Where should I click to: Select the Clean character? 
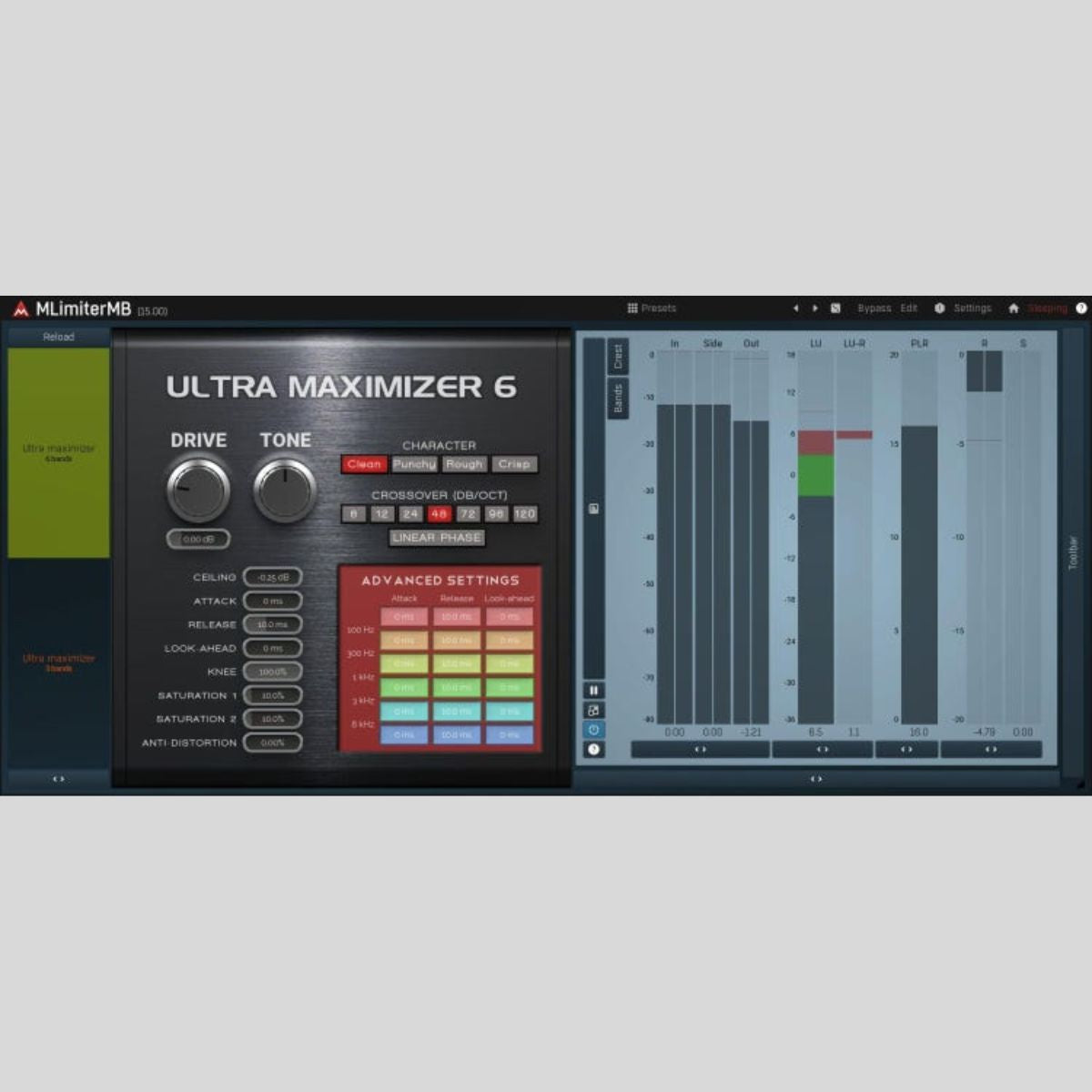[x=364, y=464]
